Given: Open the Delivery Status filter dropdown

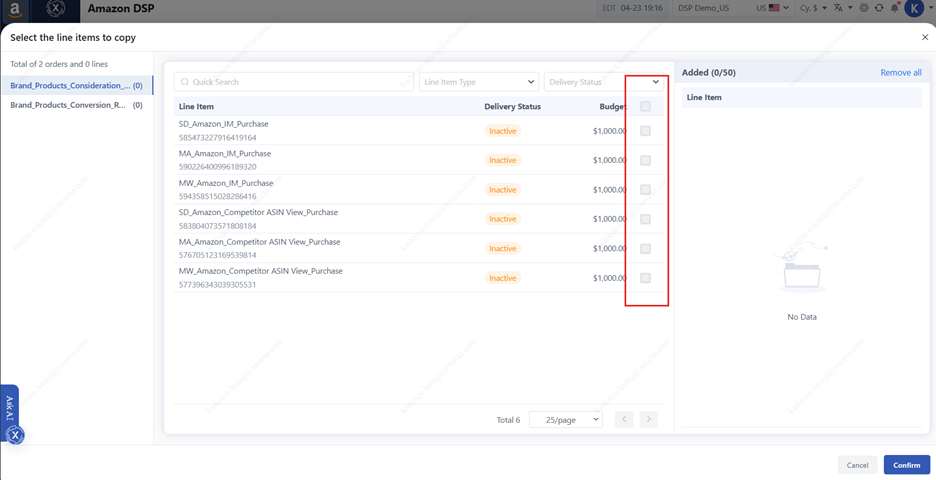Looking at the screenshot, I should tap(604, 82).
